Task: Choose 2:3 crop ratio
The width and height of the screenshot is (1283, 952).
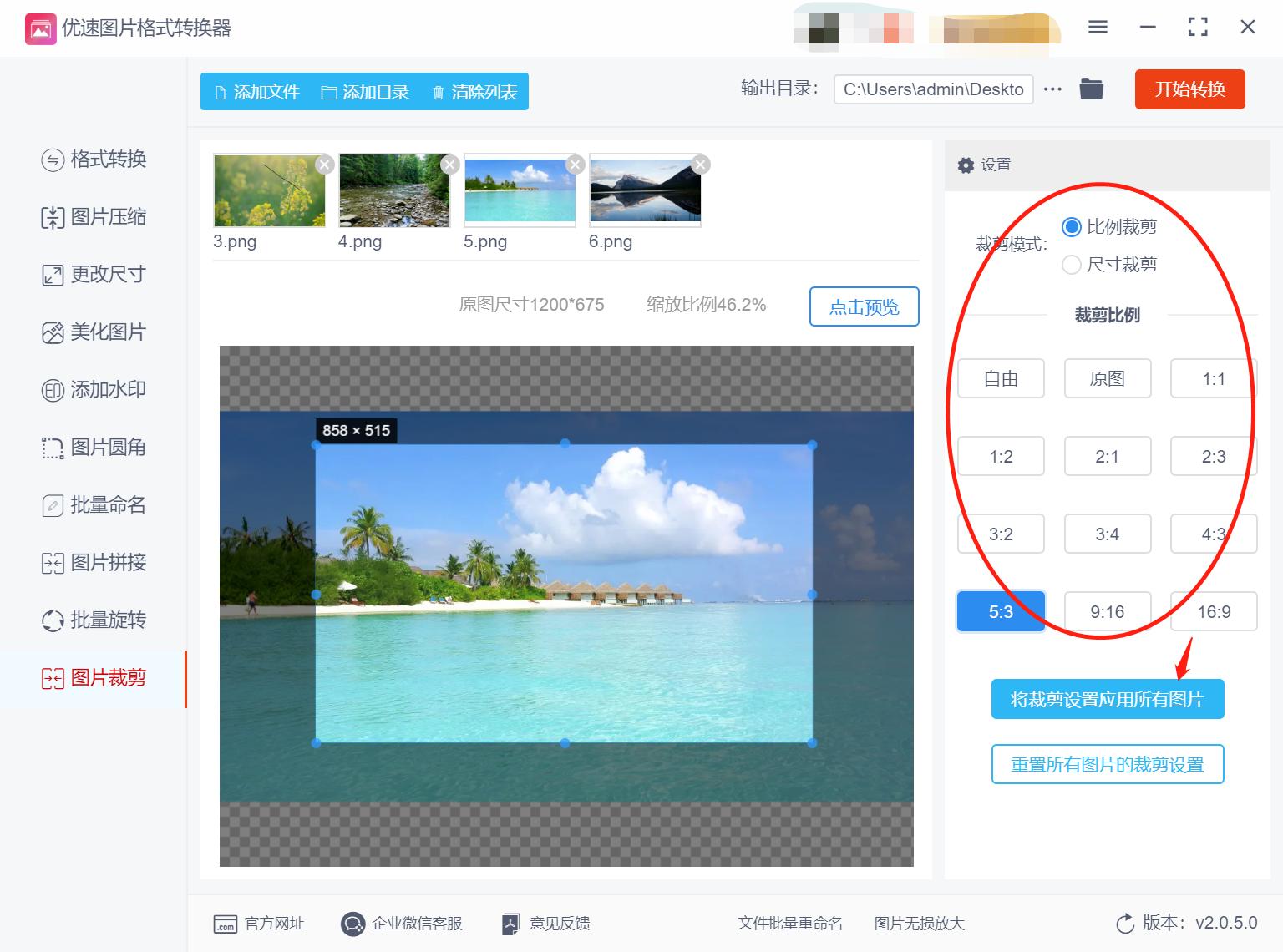Action: pyautogui.click(x=1214, y=456)
